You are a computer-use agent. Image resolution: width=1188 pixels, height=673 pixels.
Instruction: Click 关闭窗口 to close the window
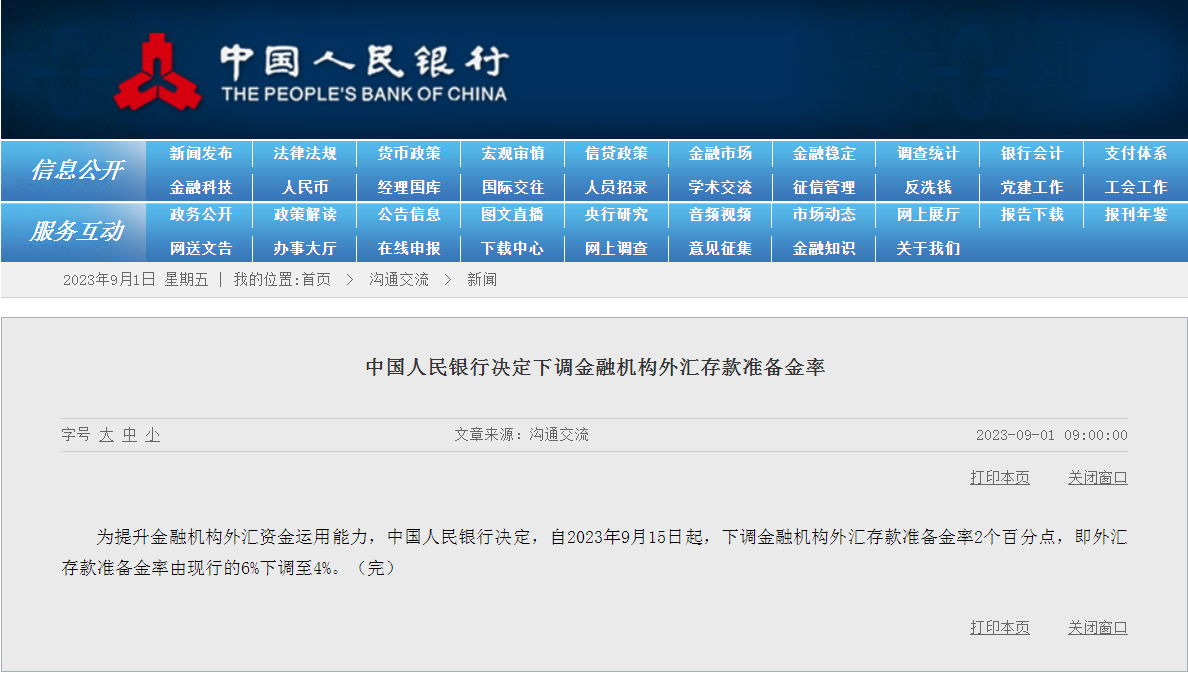(x=1098, y=478)
